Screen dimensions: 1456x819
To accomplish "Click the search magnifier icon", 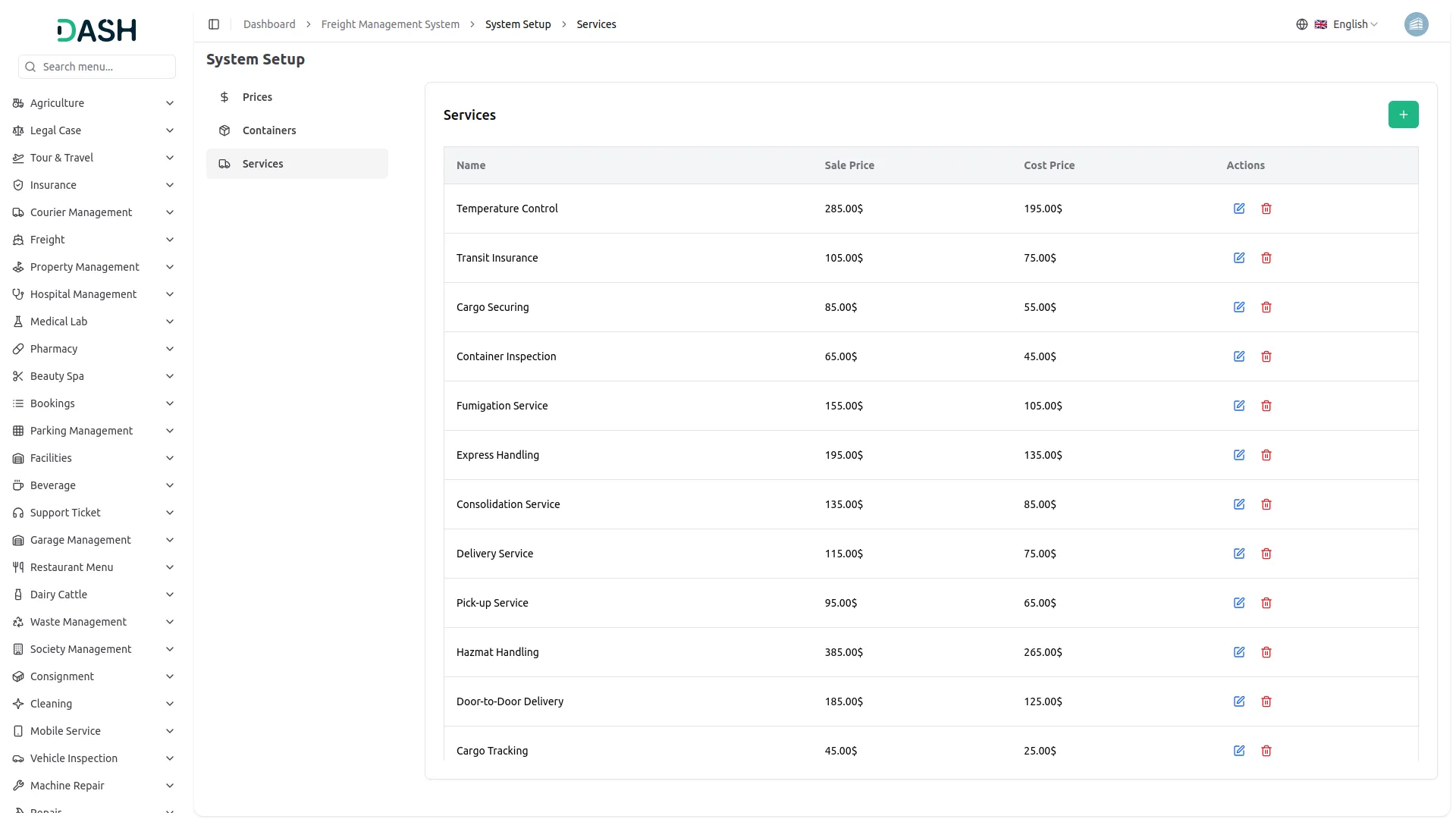I will point(30,67).
